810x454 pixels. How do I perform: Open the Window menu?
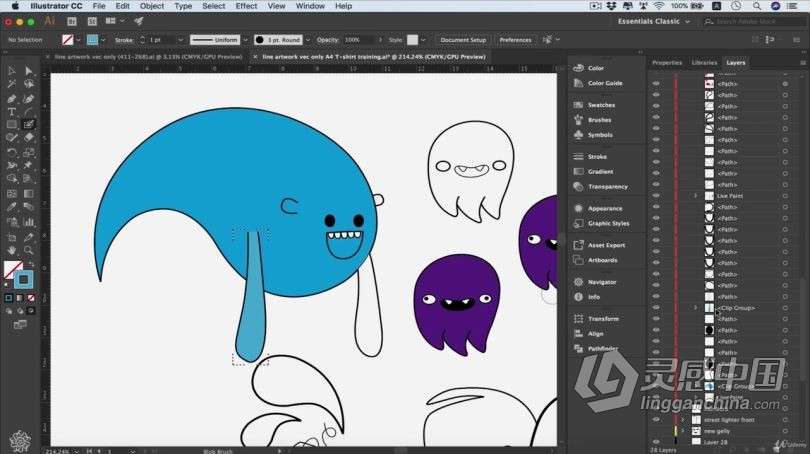(310, 6)
